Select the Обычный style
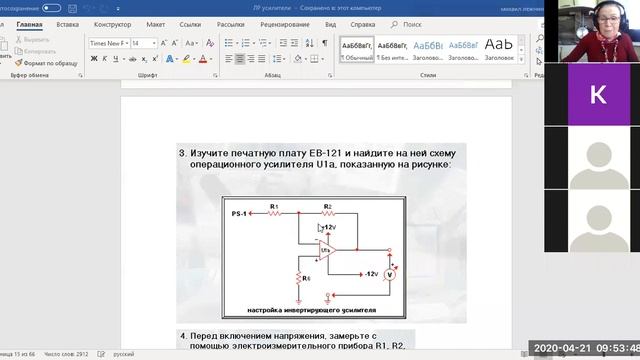This screenshot has height=360, width=640. coord(357,50)
